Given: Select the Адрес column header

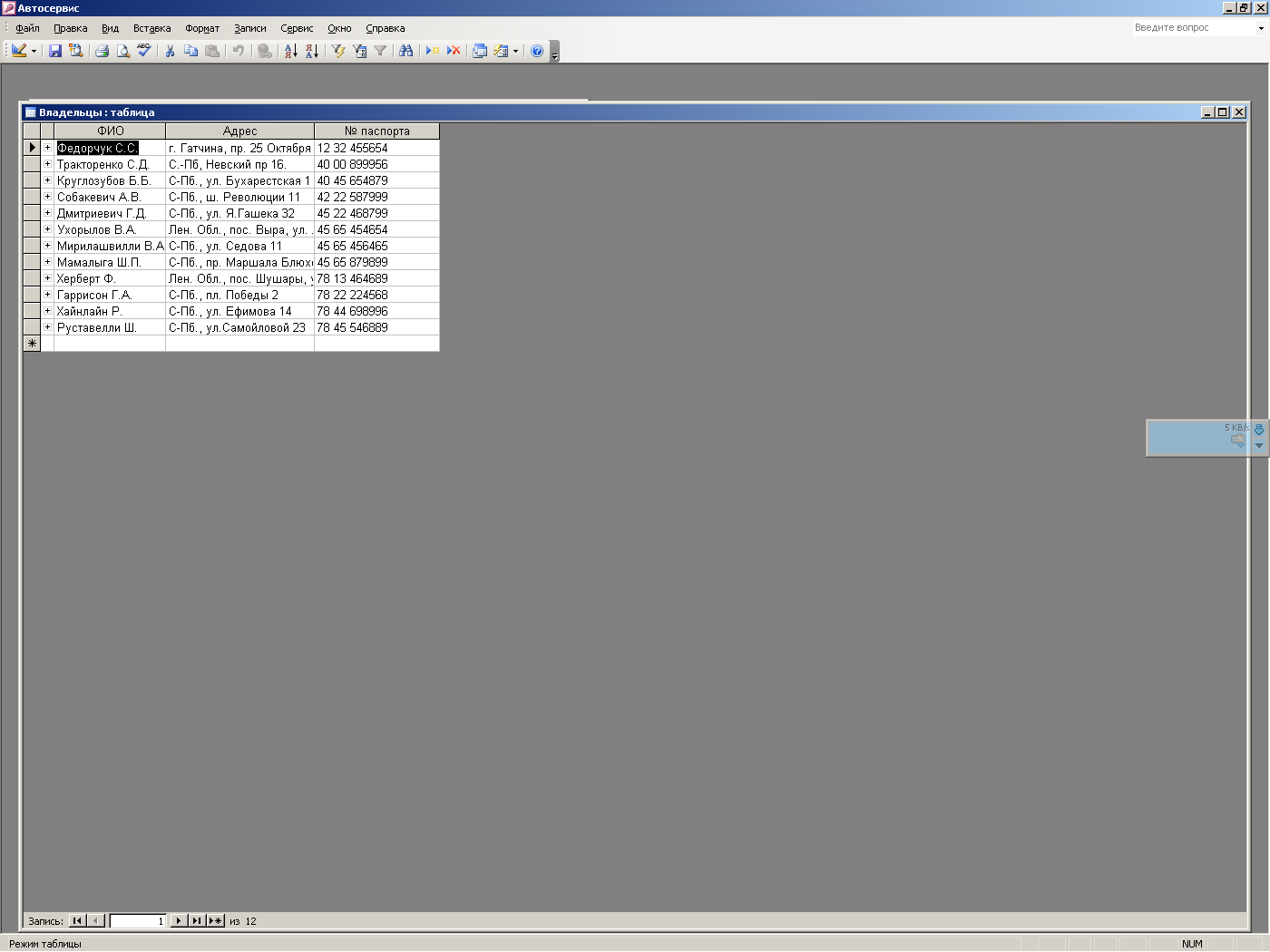Looking at the screenshot, I should [240, 131].
